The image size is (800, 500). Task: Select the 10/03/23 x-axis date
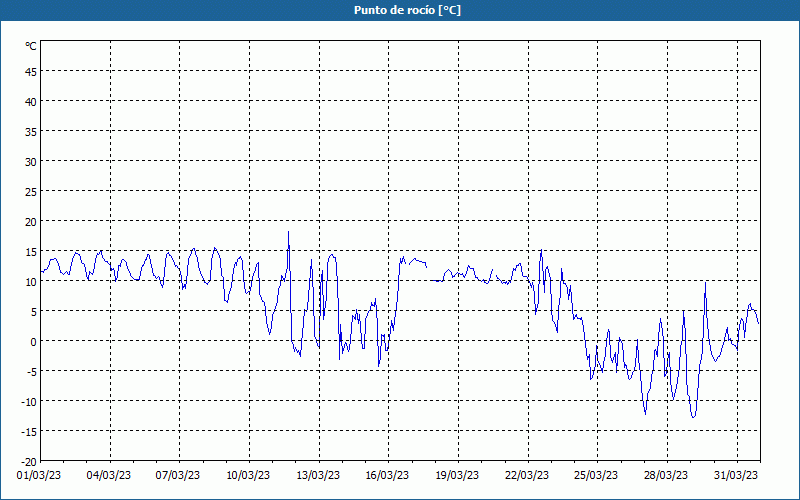[248, 476]
